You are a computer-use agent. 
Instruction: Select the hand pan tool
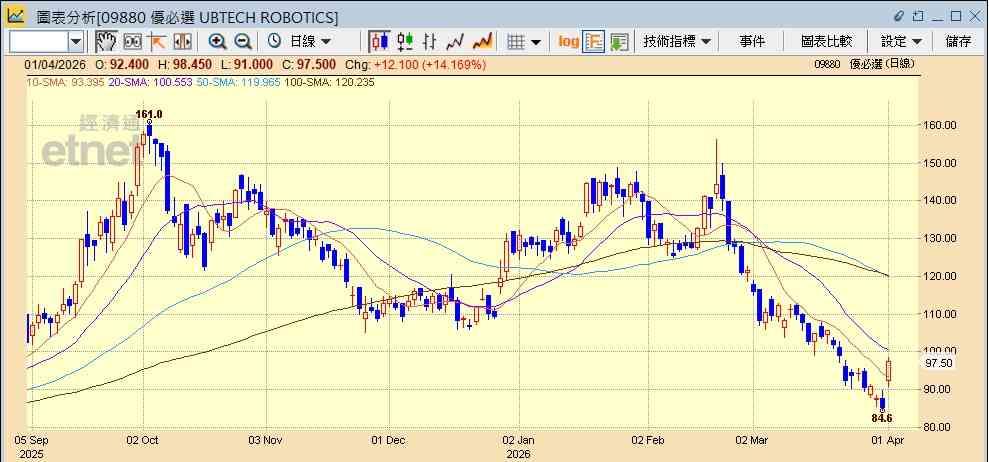(x=107, y=42)
